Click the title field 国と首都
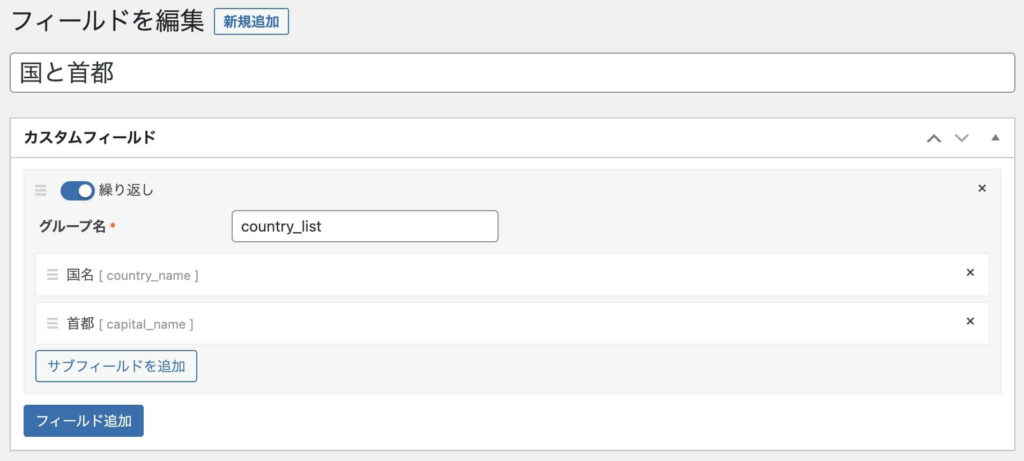 click(x=512, y=73)
